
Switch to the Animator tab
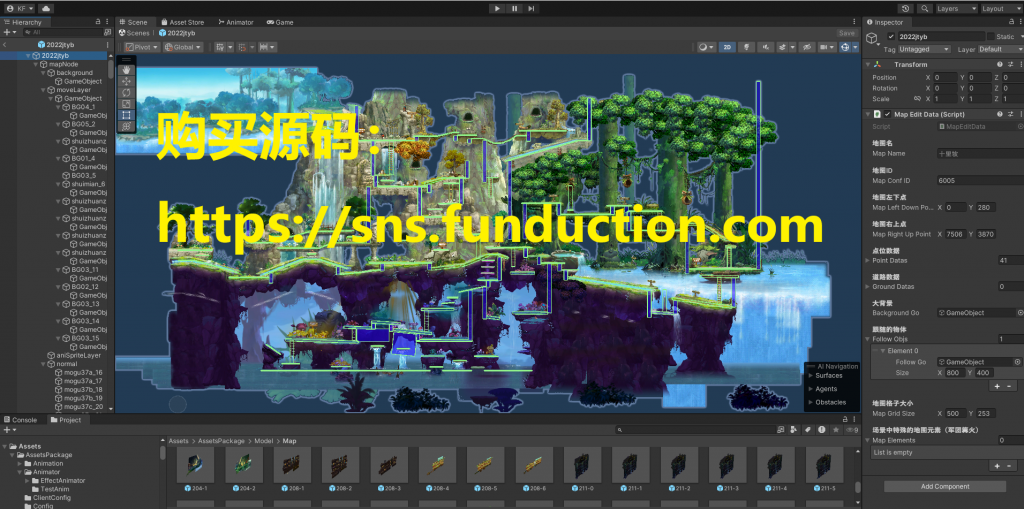point(236,22)
